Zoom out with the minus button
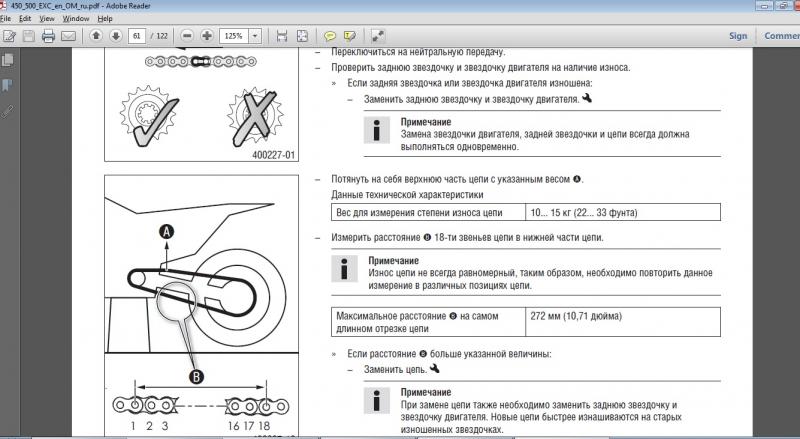 tap(187, 36)
